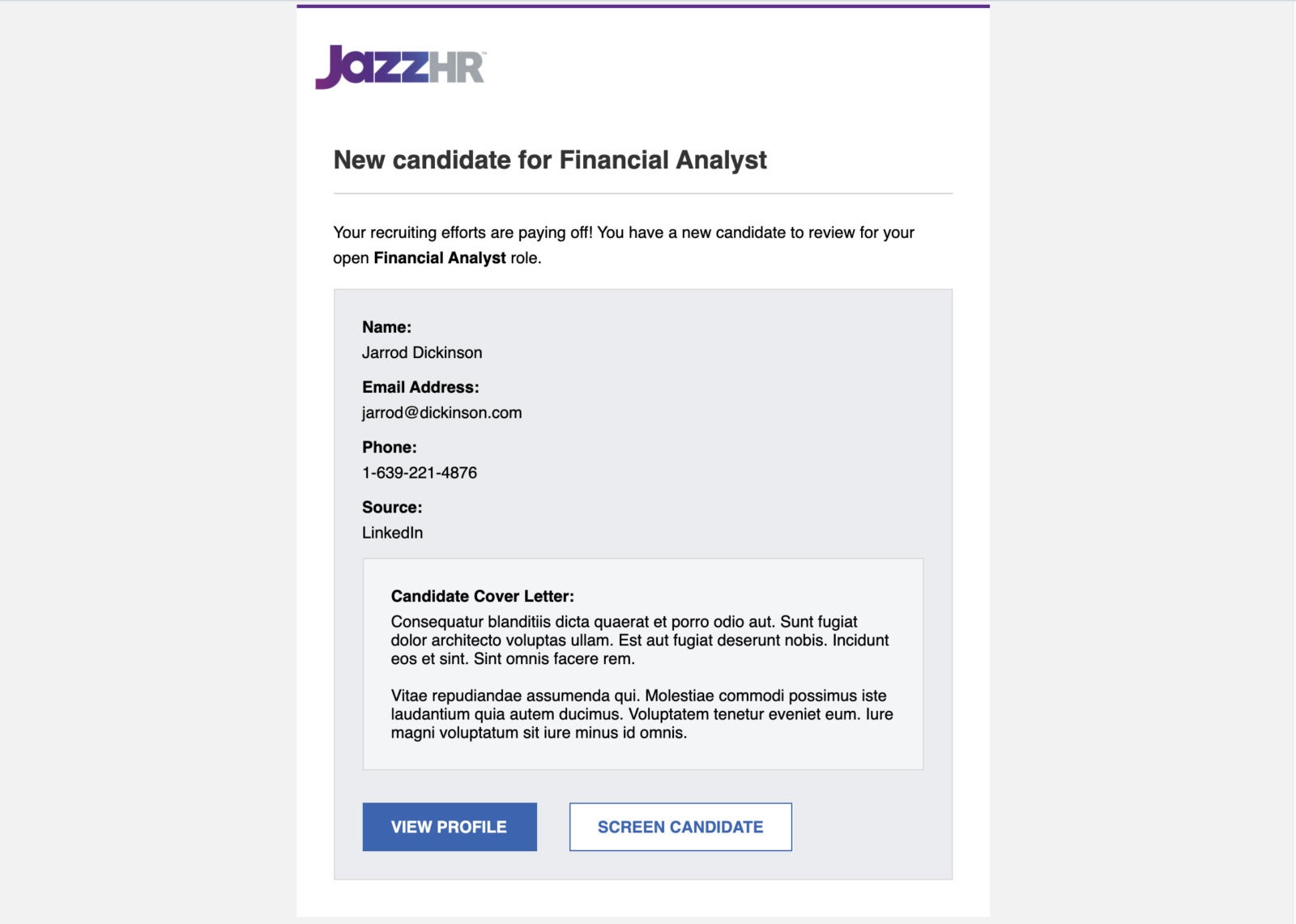Click the recruiting efforts intro sentence
This screenshot has height=924, width=1296.
[624, 245]
